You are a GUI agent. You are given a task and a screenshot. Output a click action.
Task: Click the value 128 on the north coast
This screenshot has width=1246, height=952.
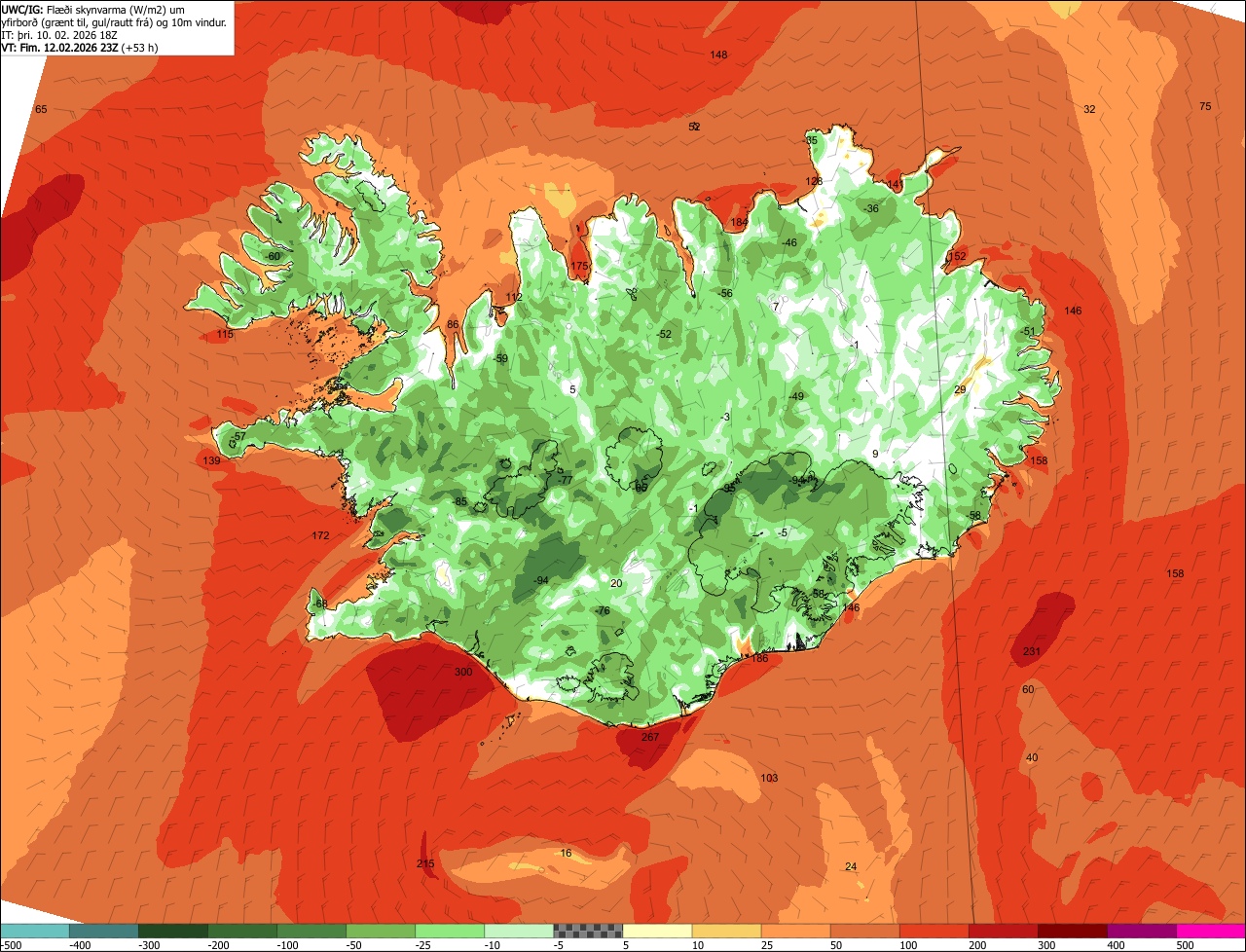point(814,181)
